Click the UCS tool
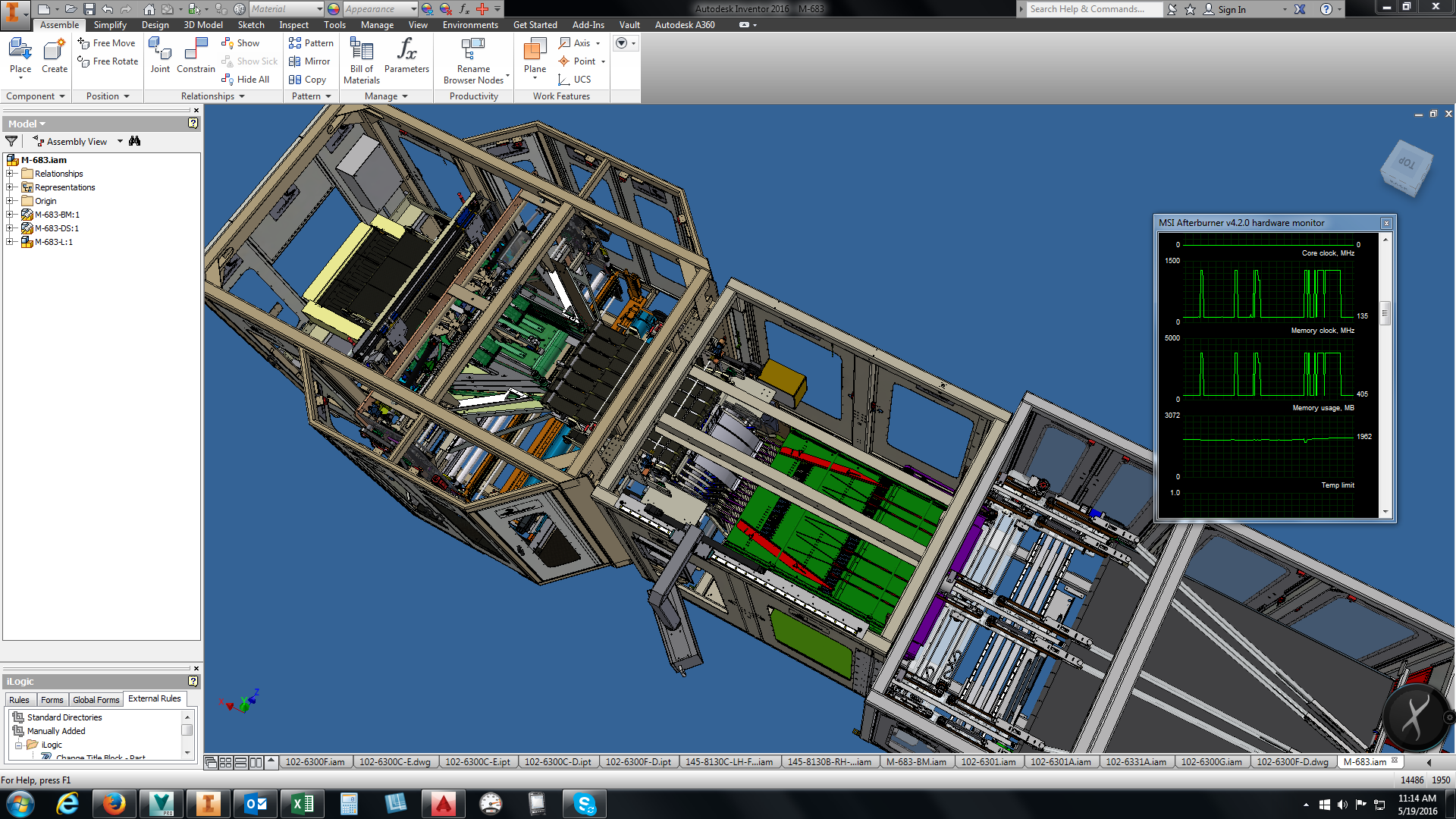1456x819 pixels. 574,80
